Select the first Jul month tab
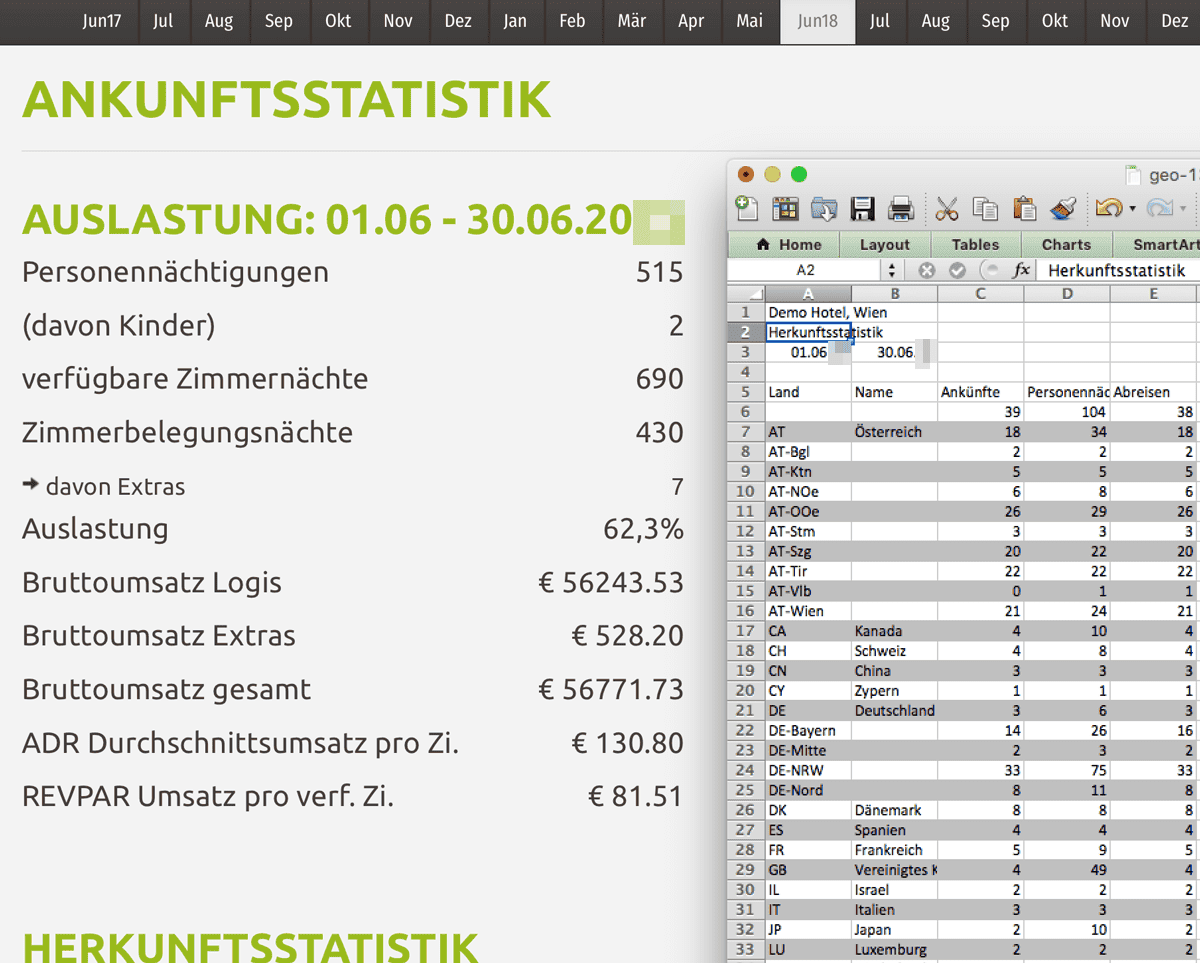Viewport: 1200px width, 963px height. tap(163, 21)
